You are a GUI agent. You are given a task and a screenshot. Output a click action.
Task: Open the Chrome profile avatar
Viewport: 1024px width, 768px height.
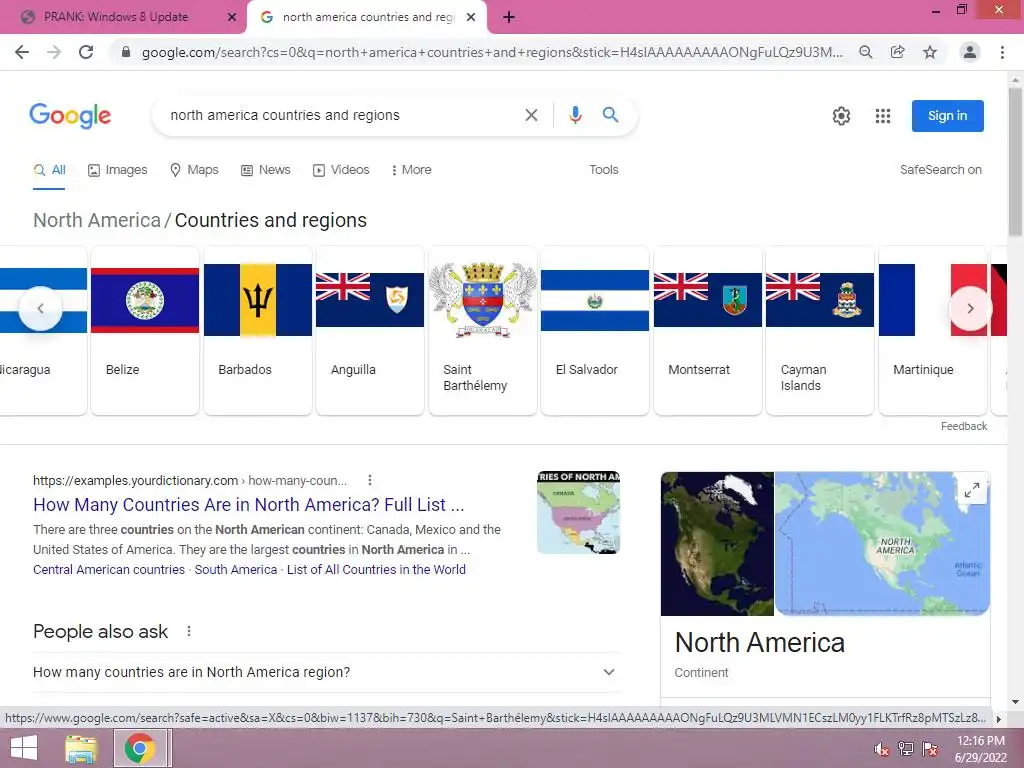coord(970,52)
